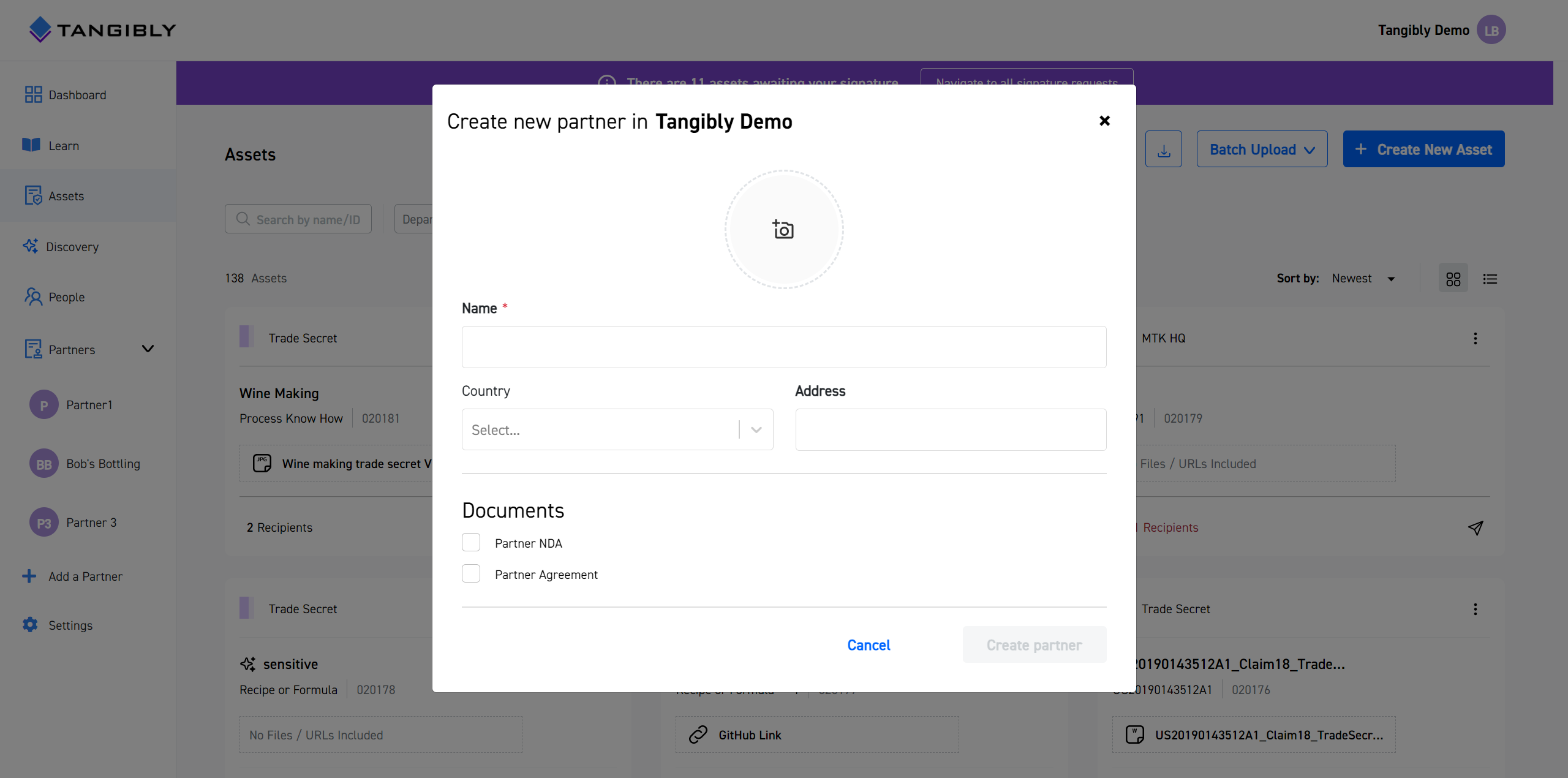Screen dimensions: 1568x778
Task: Click the Create partner button
Action: point(1035,644)
